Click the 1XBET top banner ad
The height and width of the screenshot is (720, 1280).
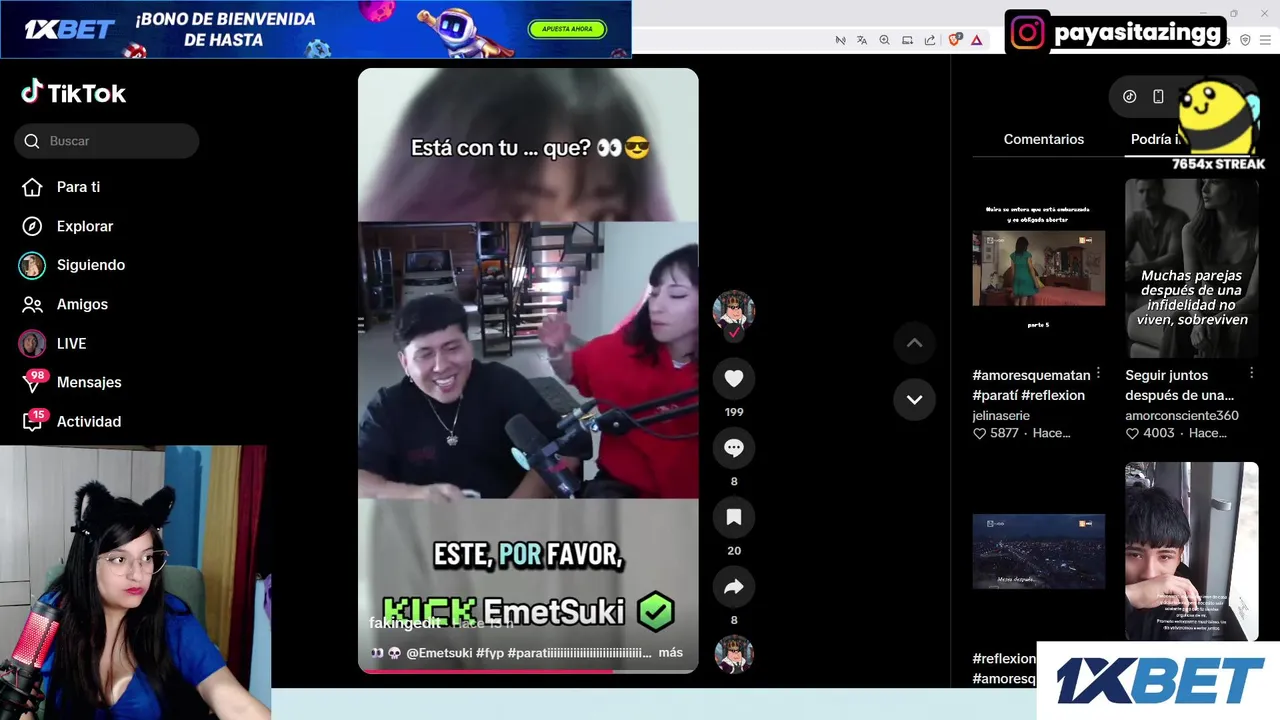pyautogui.click(x=316, y=29)
